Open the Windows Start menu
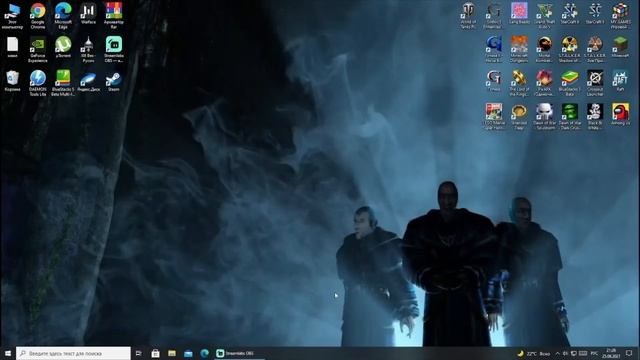The width and height of the screenshot is (640, 360). point(8,353)
